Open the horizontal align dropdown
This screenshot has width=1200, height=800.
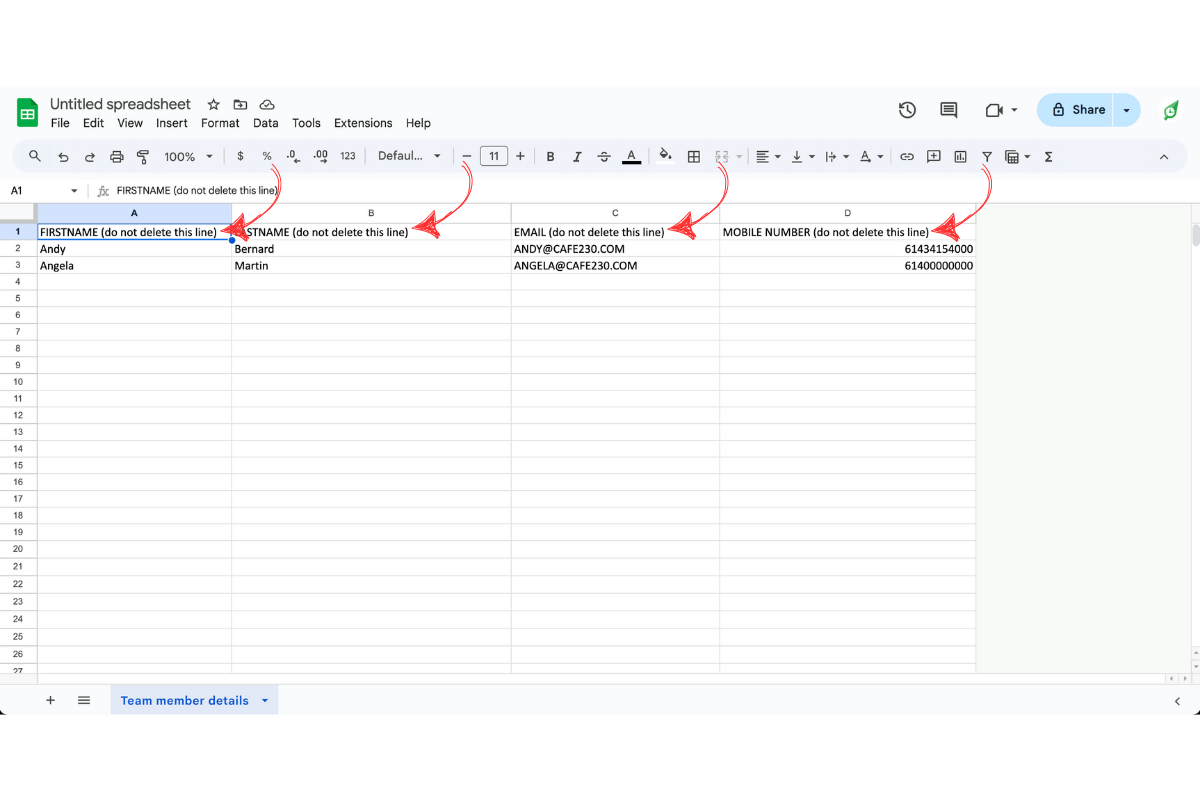(767, 157)
